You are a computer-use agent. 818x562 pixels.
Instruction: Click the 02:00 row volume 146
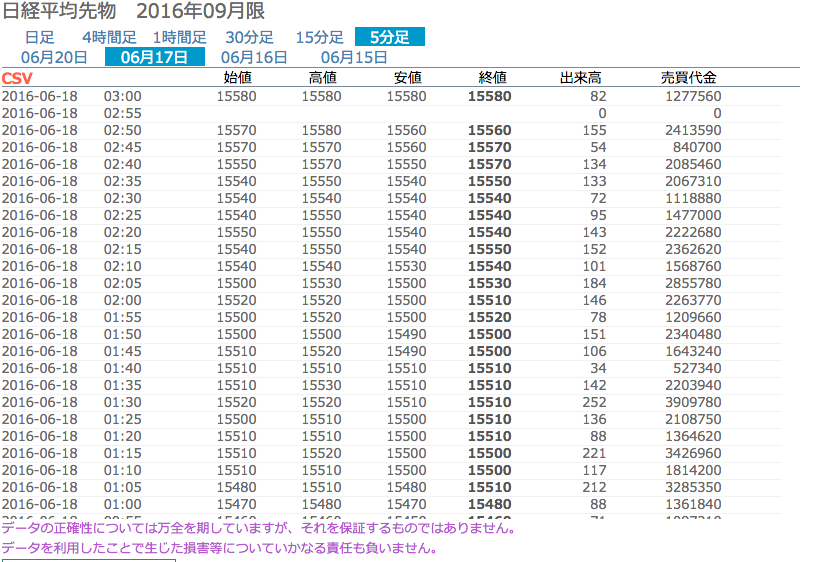(595, 301)
